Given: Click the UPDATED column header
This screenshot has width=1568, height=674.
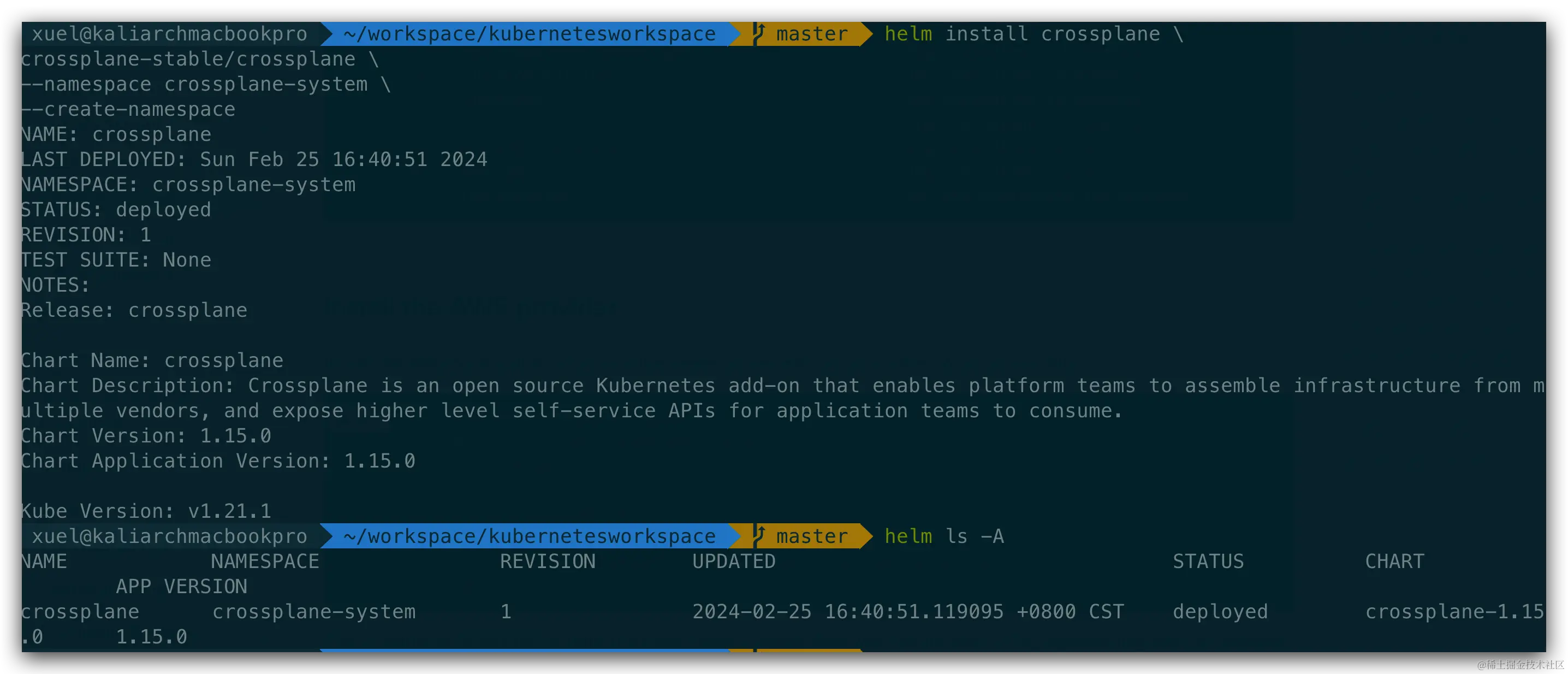Looking at the screenshot, I should 734,561.
